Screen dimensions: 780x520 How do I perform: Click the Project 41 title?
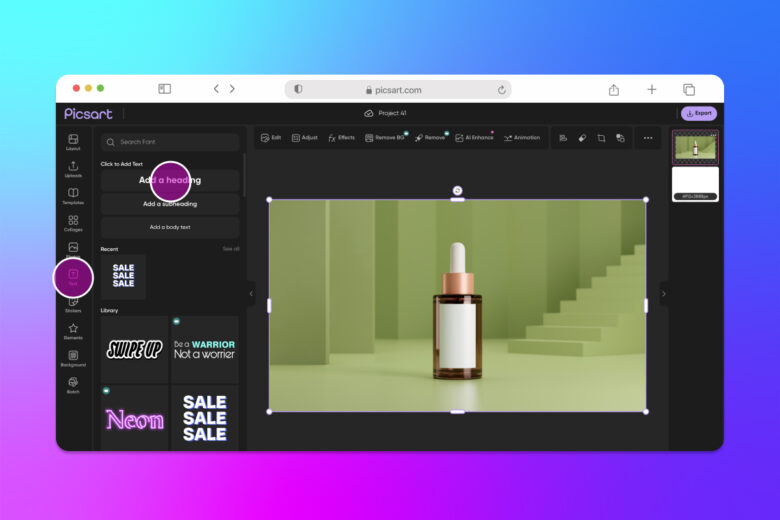tap(392, 113)
